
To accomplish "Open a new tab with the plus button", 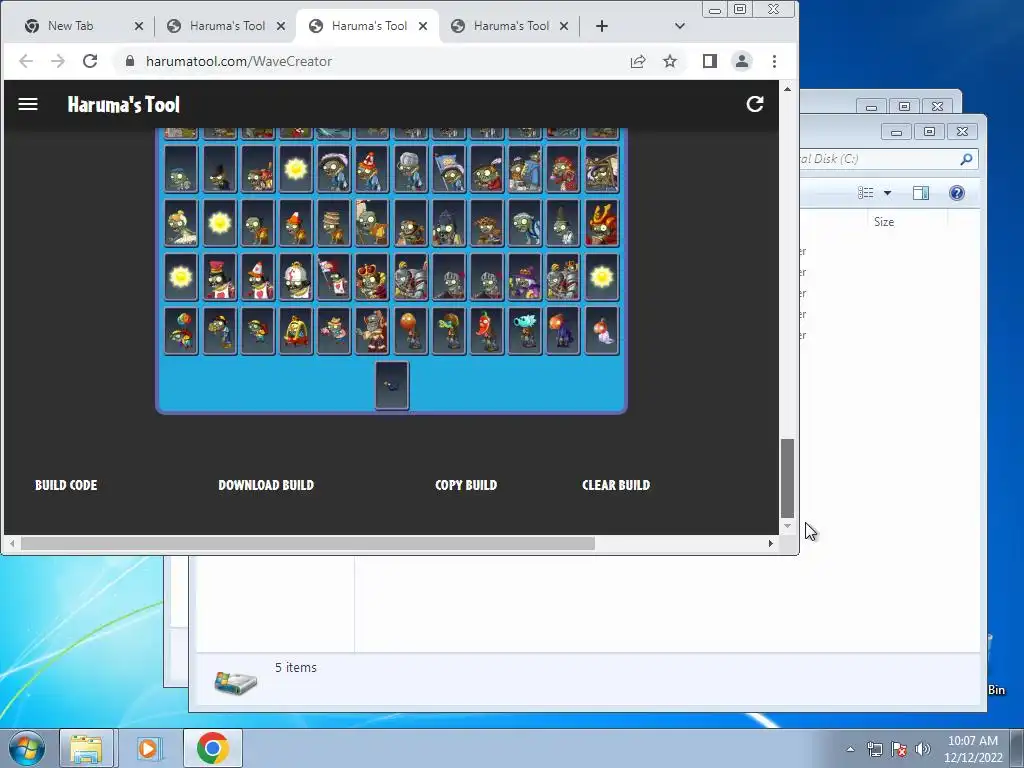I will [x=601, y=26].
